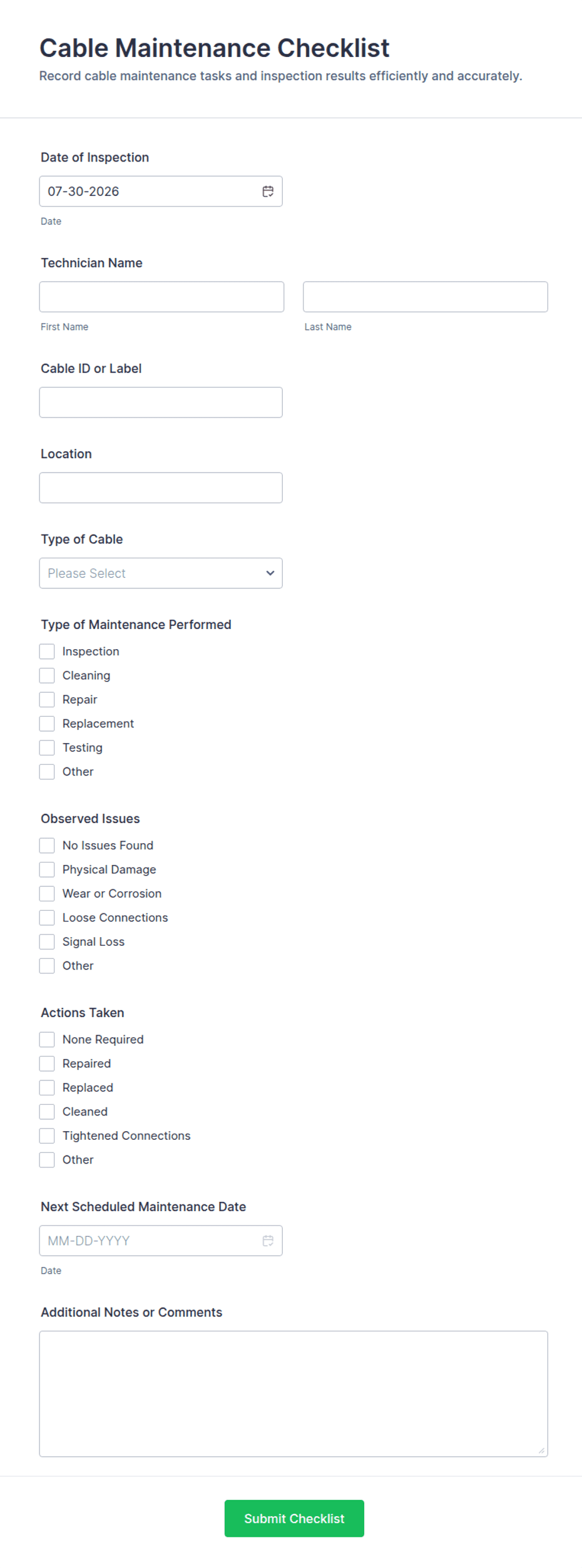Mark the Wear or Corrosion option
The width and height of the screenshot is (582, 1568).
[47, 894]
